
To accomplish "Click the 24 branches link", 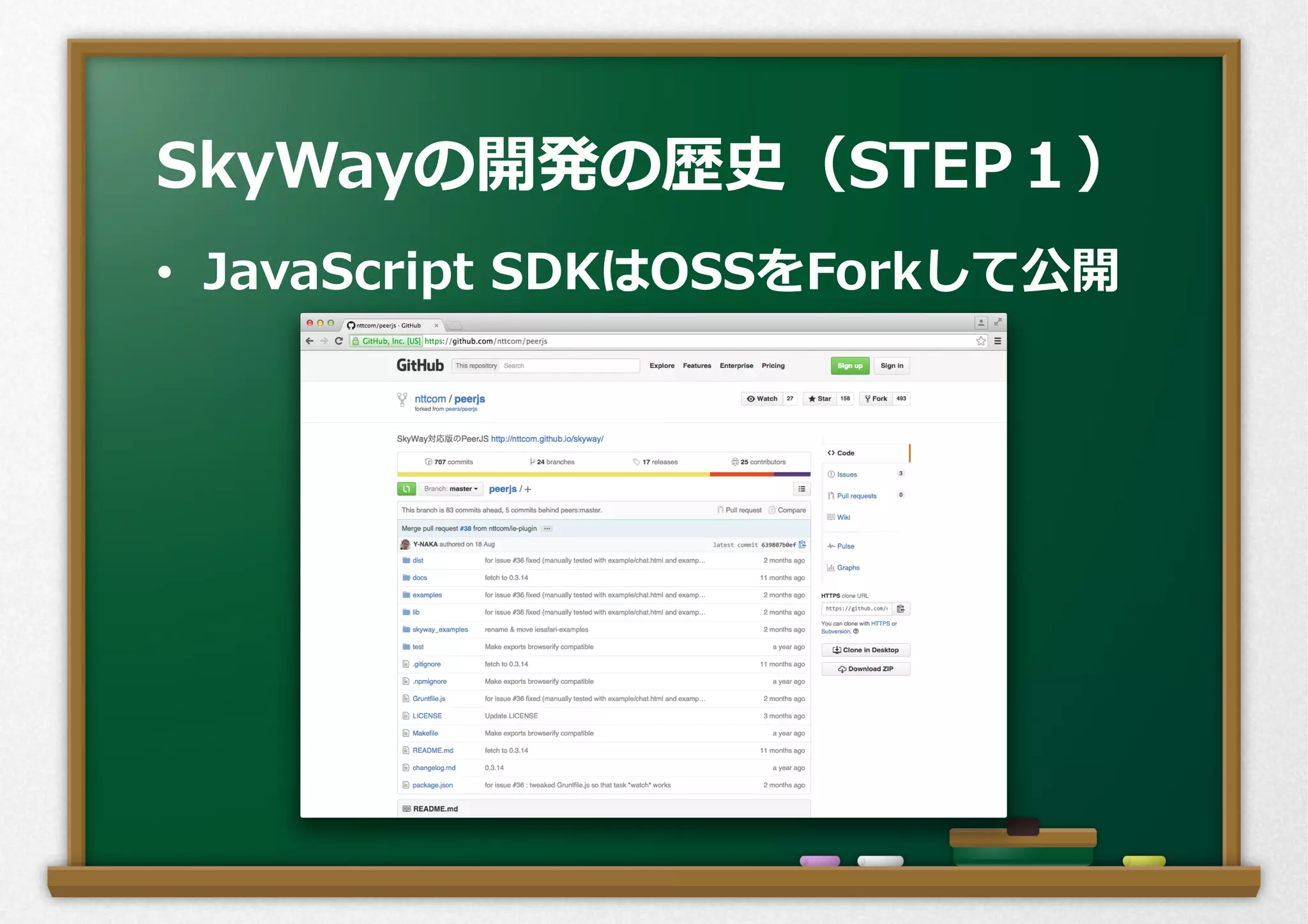I will [552, 462].
